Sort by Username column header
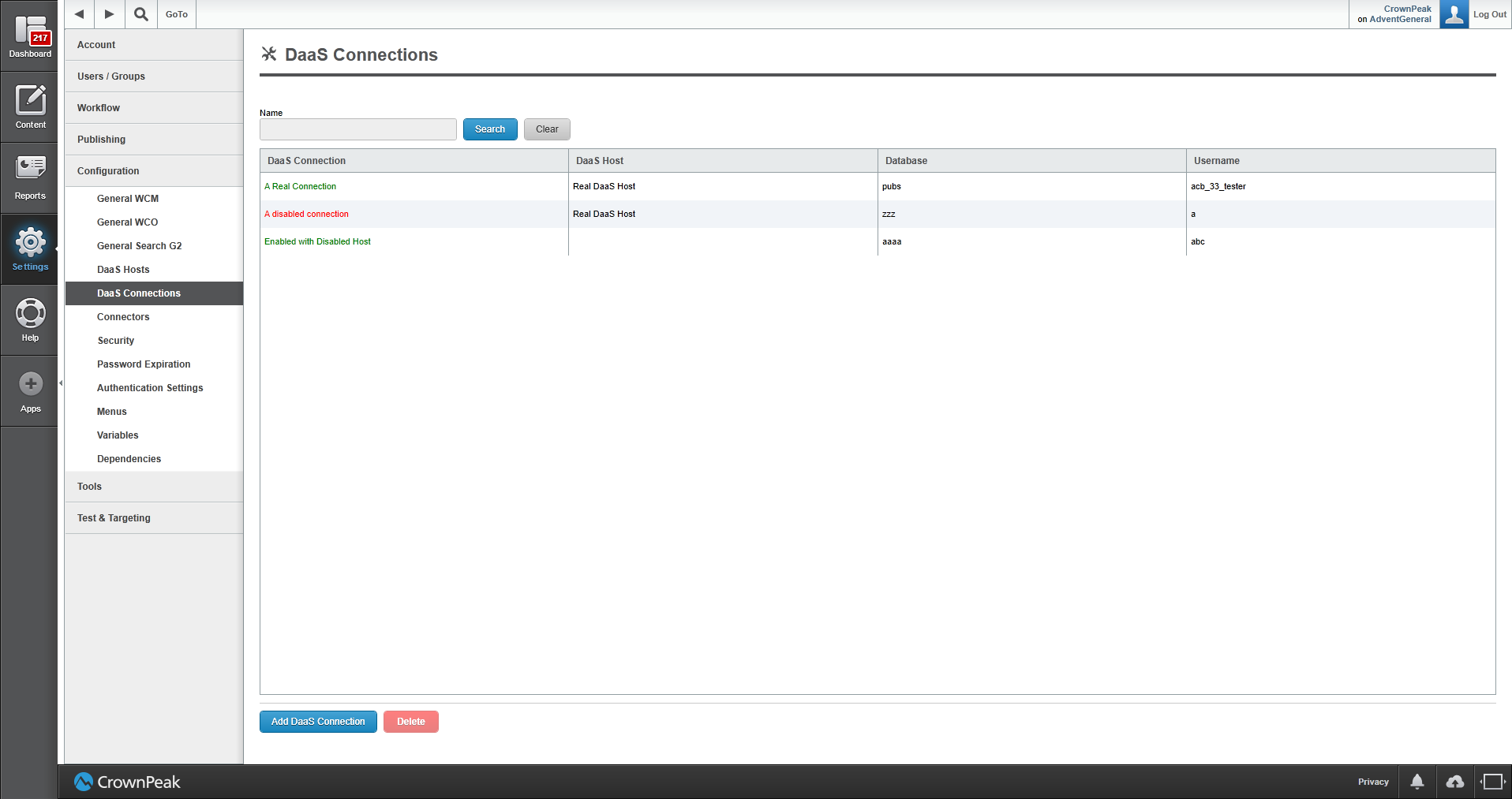The width and height of the screenshot is (1512, 799). [1341, 161]
